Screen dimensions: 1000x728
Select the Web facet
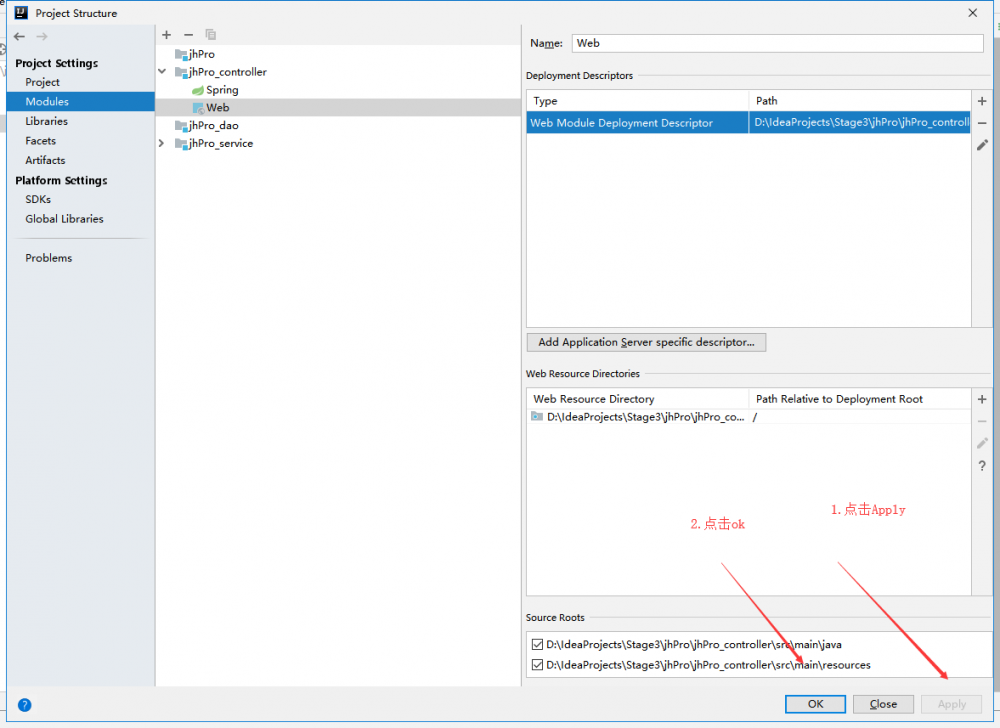point(338,108)
